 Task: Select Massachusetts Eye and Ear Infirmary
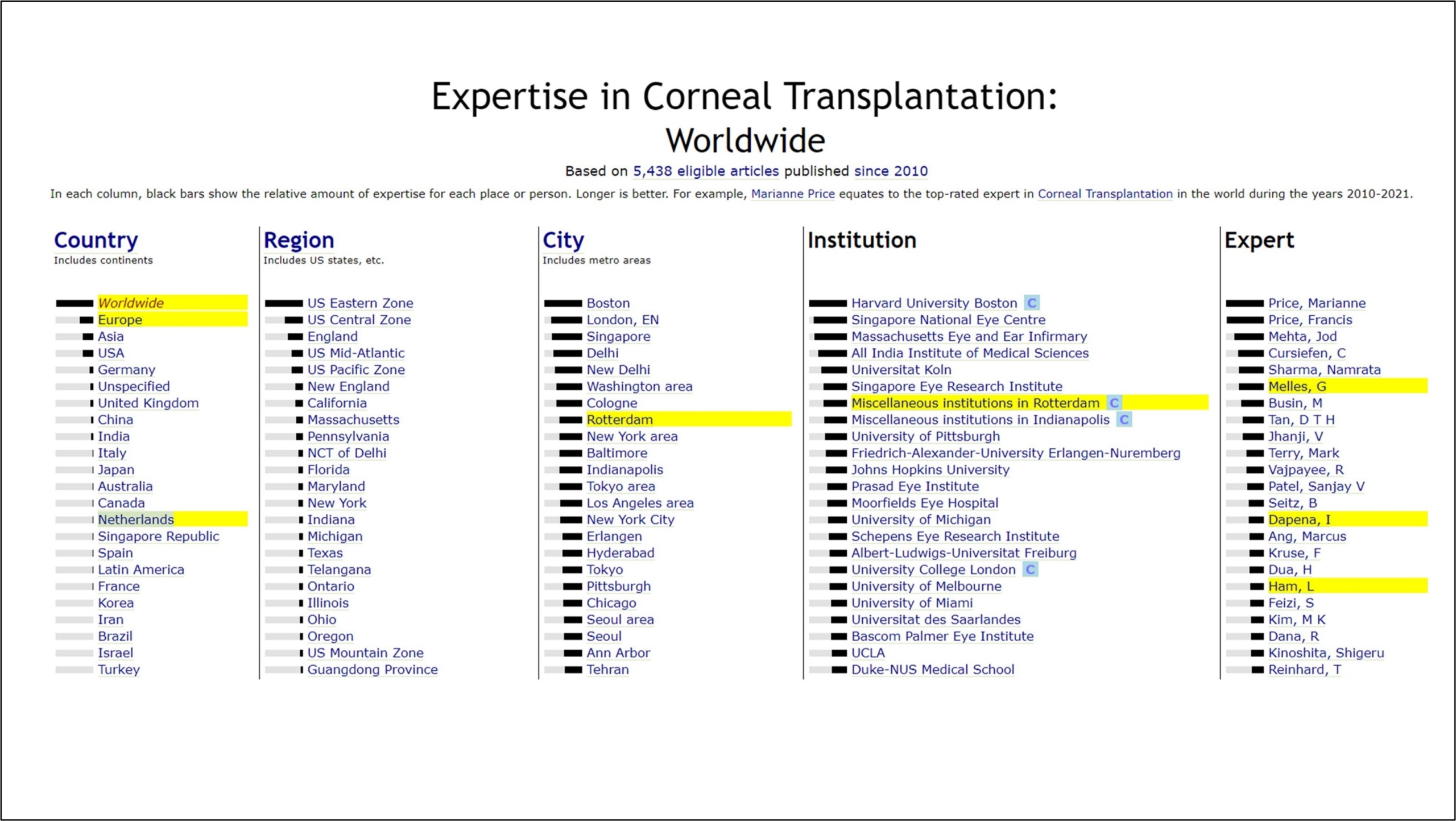click(969, 336)
